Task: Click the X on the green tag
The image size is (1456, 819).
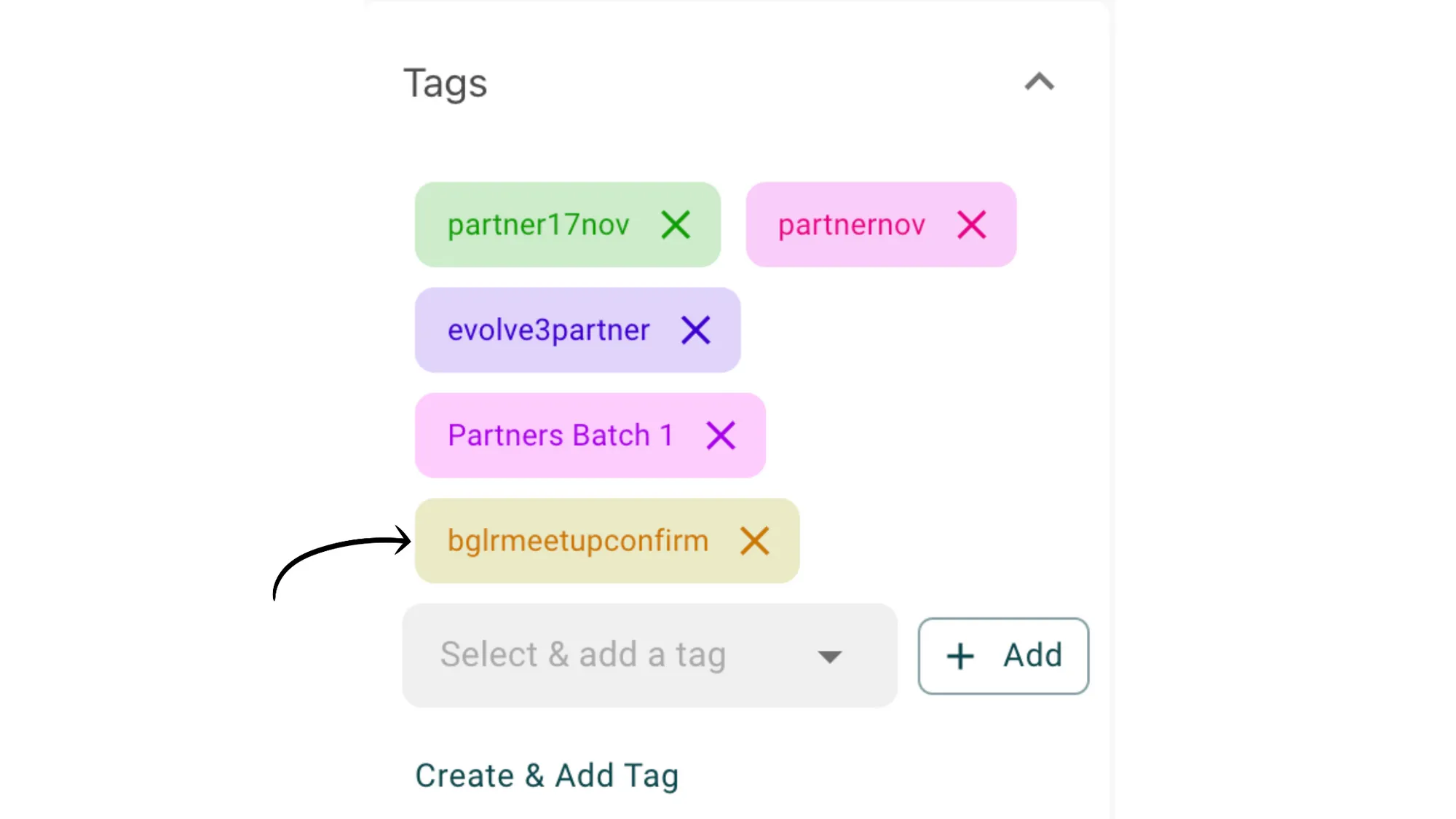Action: 675,224
